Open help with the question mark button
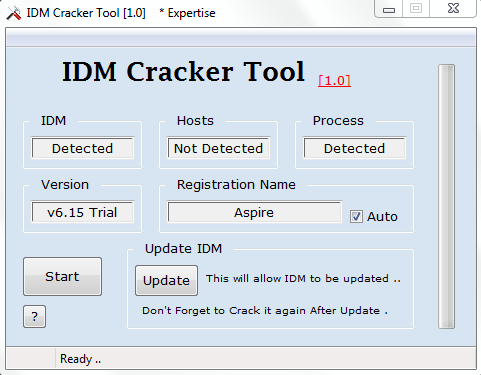481x375 pixels. (34, 316)
